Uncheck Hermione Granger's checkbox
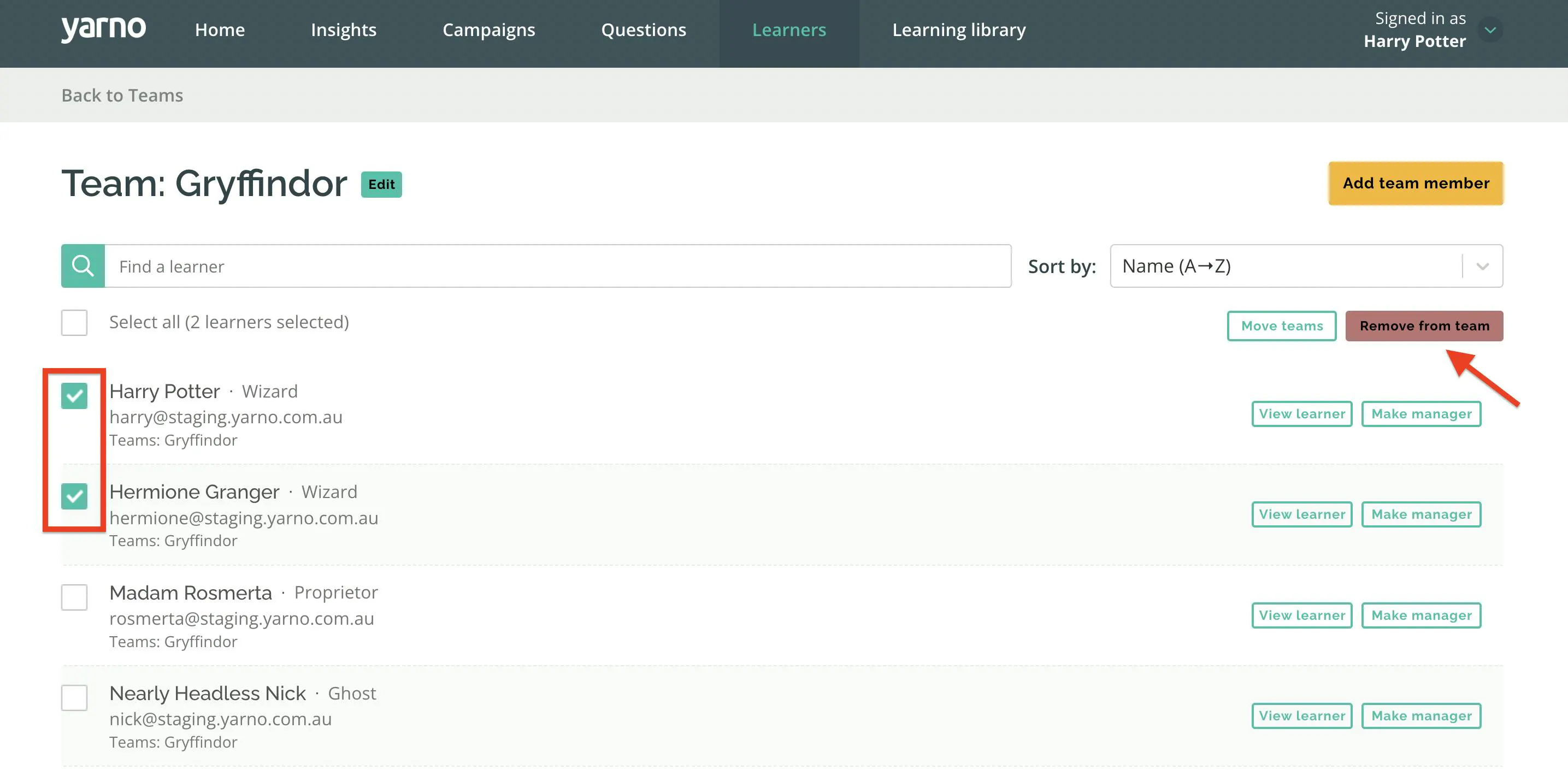Viewport: 1568px width, 770px height. click(x=74, y=496)
